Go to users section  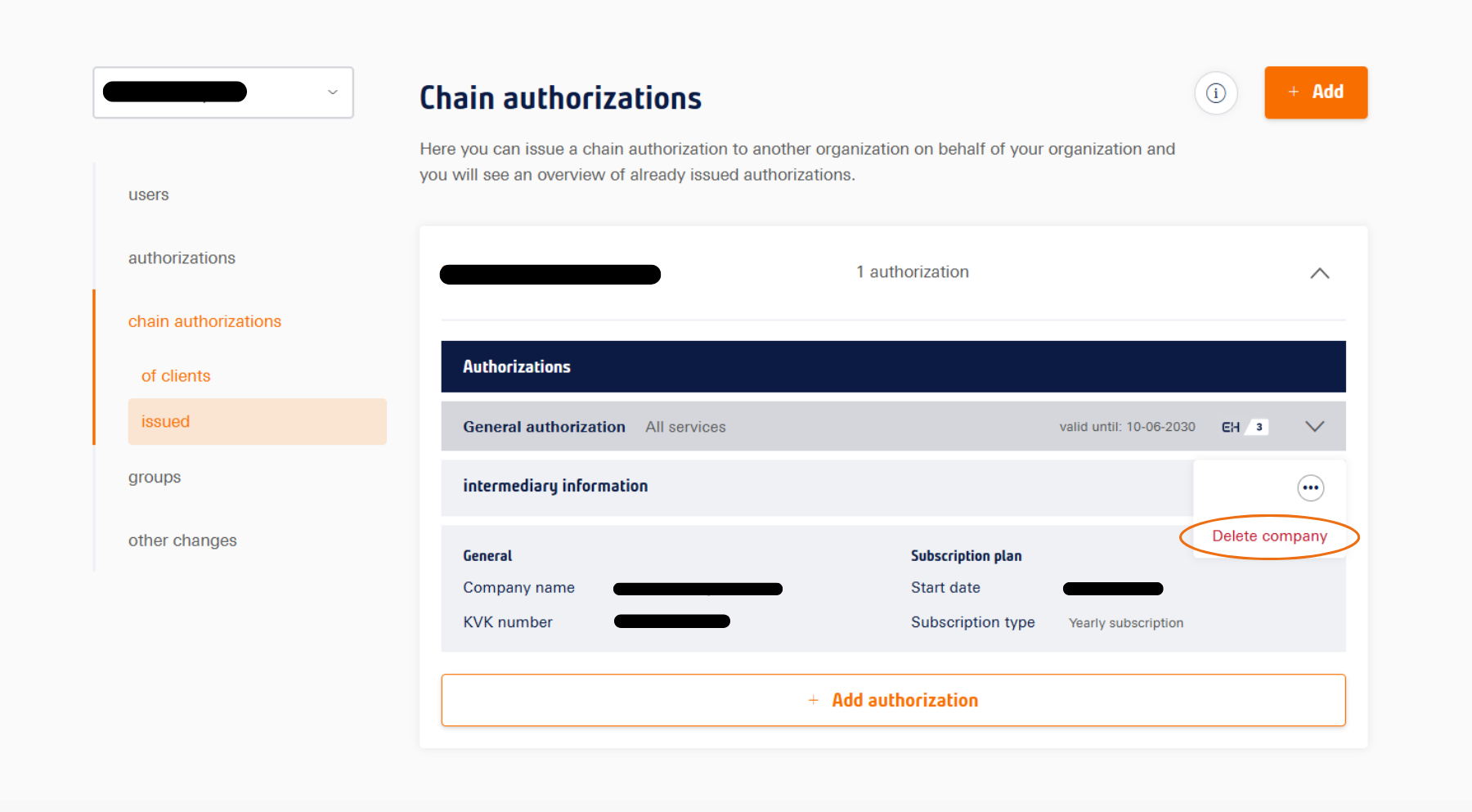pos(149,195)
